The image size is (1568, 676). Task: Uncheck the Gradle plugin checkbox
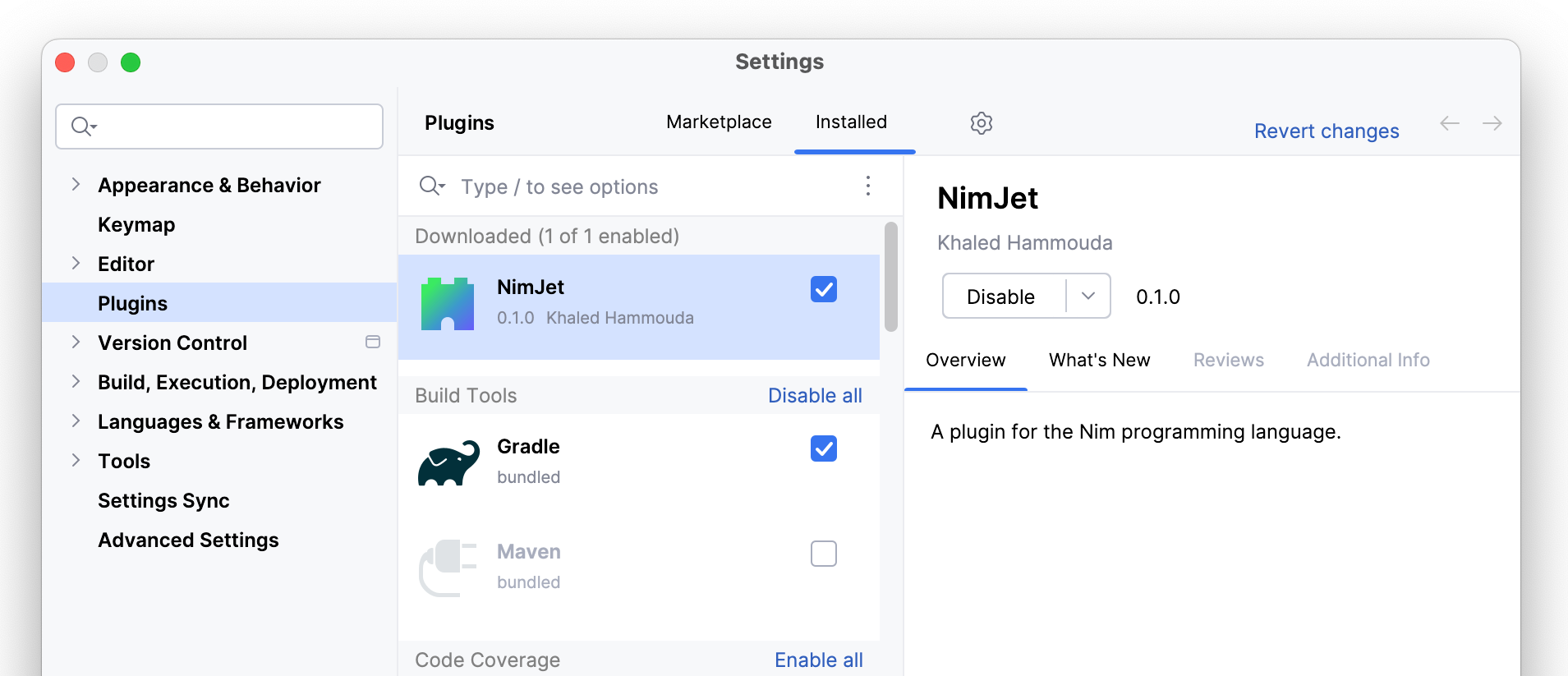click(824, 448)
